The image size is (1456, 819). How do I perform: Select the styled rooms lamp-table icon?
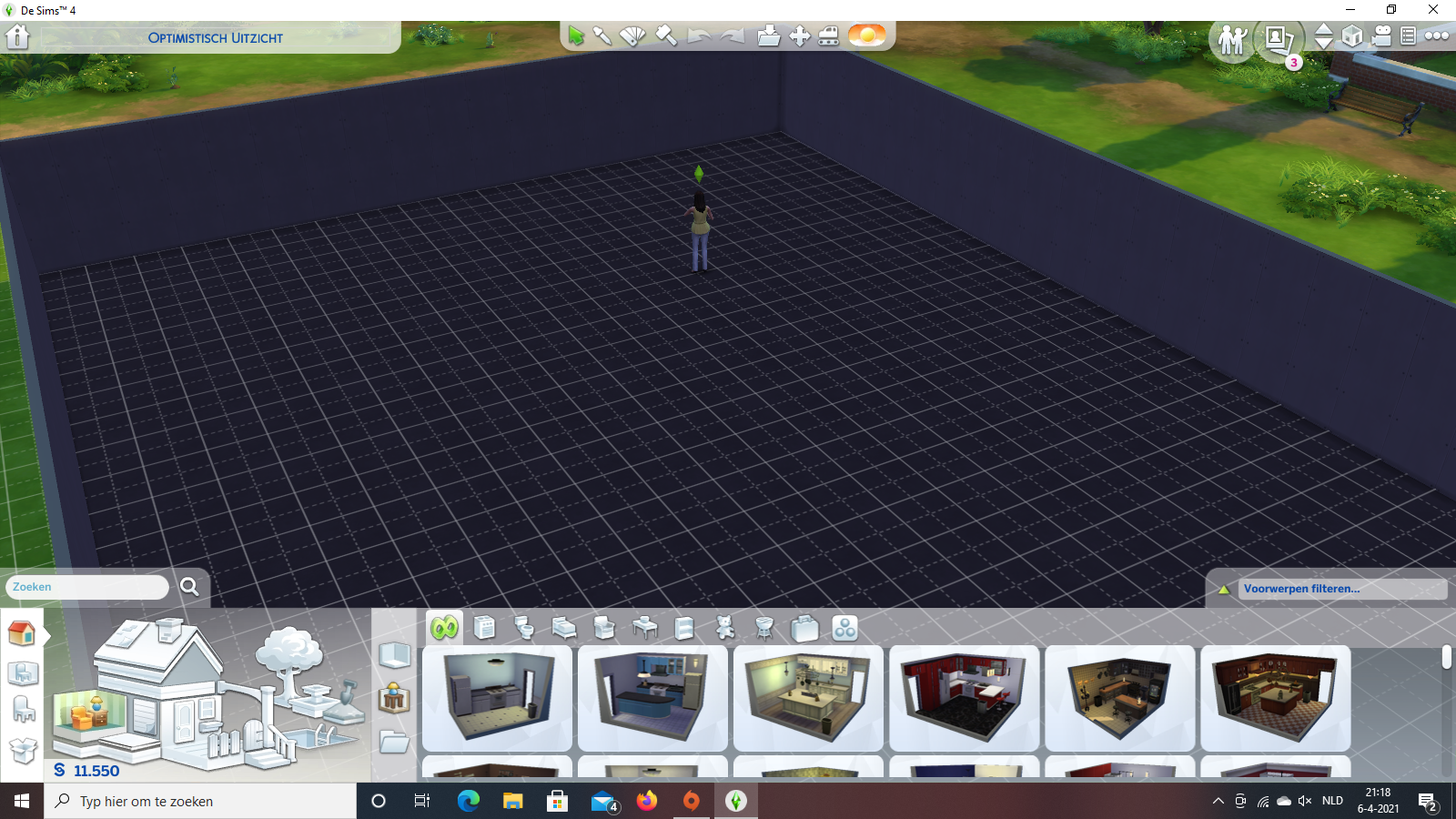click(394, 698)
